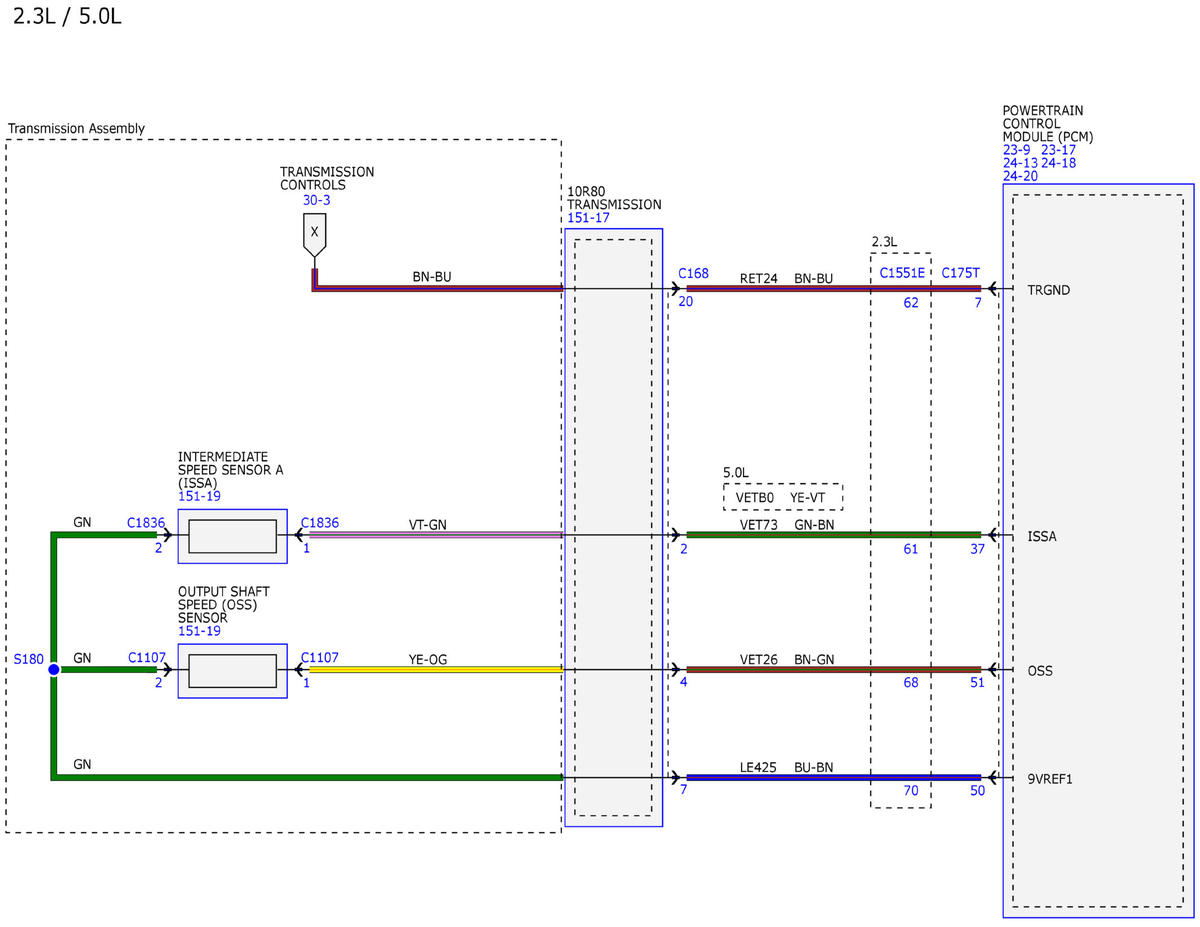Click the C1836 label at ISSA pin 1
This screenshot has height=927, width=1200.
pos(320,522)
